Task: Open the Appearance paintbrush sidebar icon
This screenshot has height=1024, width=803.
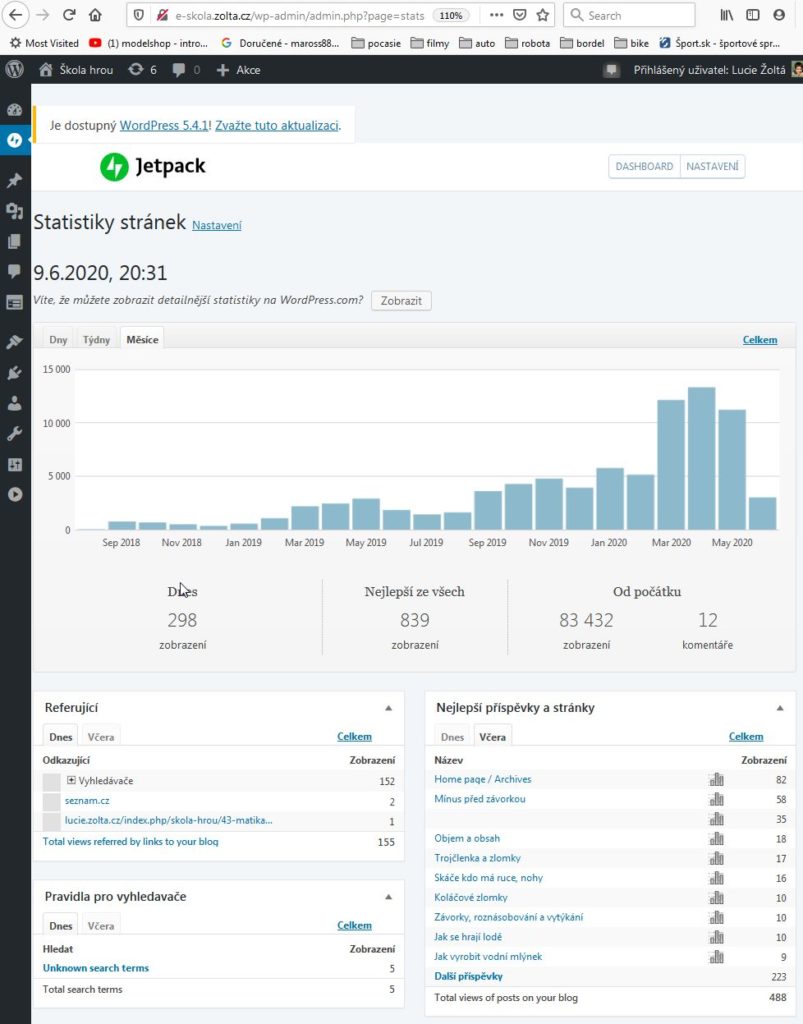Action: coord(14,342)
